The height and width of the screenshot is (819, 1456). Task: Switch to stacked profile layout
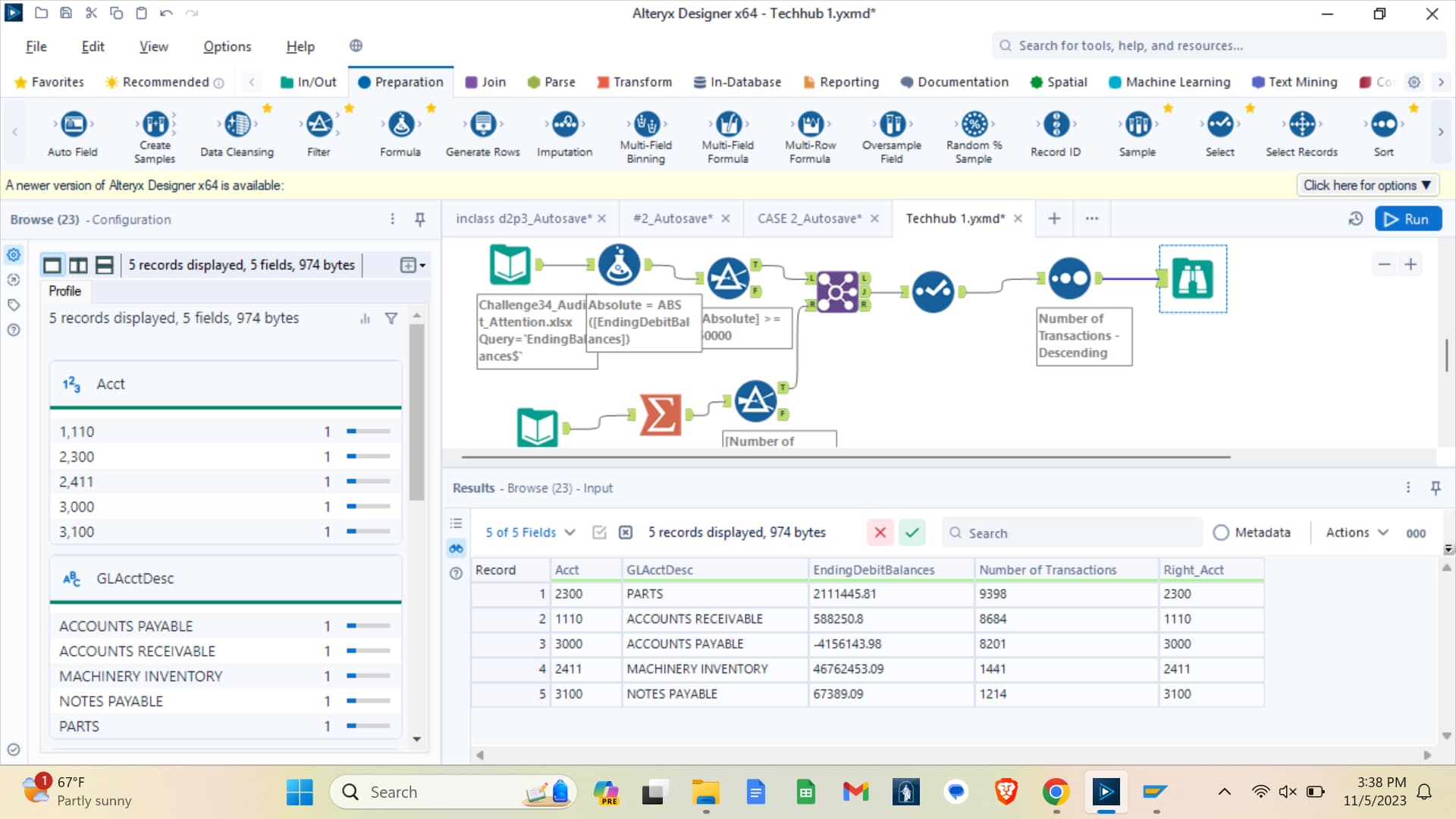[104, 265]
